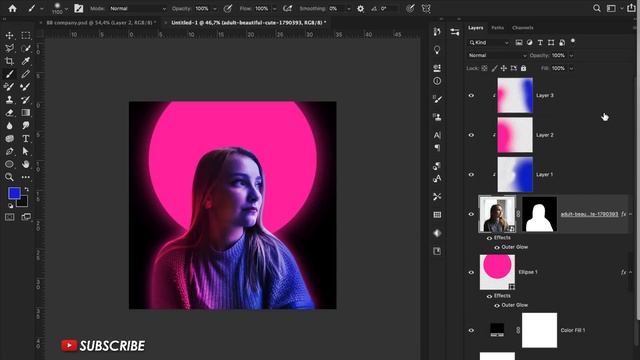This screenshot has width=640, height=360.
Task: Select the Eyedropper tool
Action: 26,61
